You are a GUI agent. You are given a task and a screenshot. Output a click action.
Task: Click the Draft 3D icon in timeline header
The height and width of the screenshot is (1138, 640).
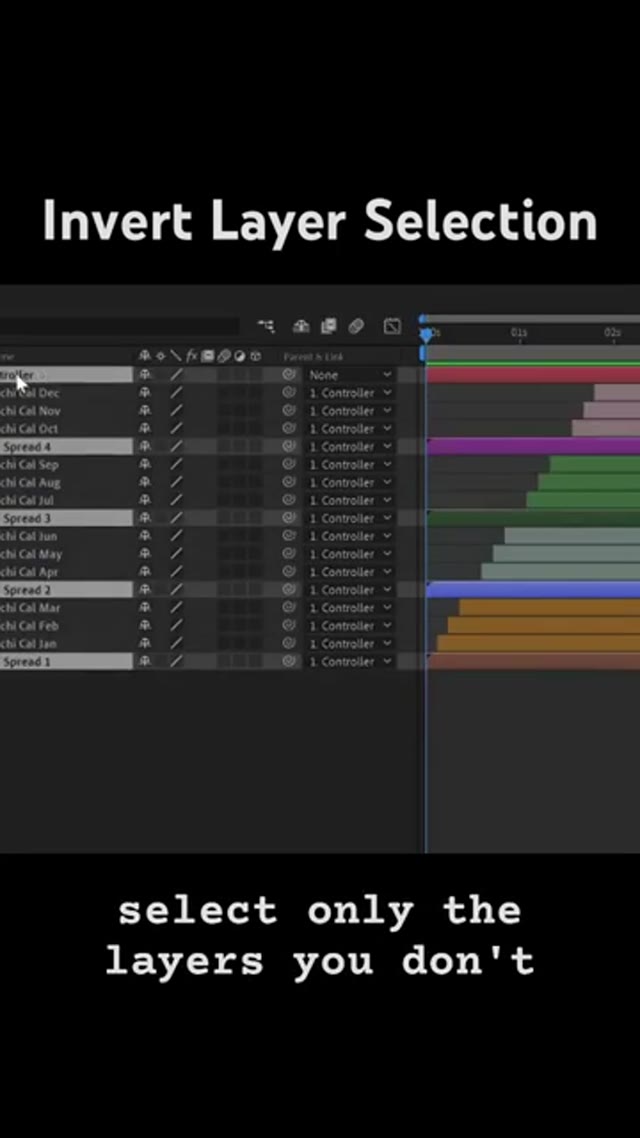(x=301, y=326)
